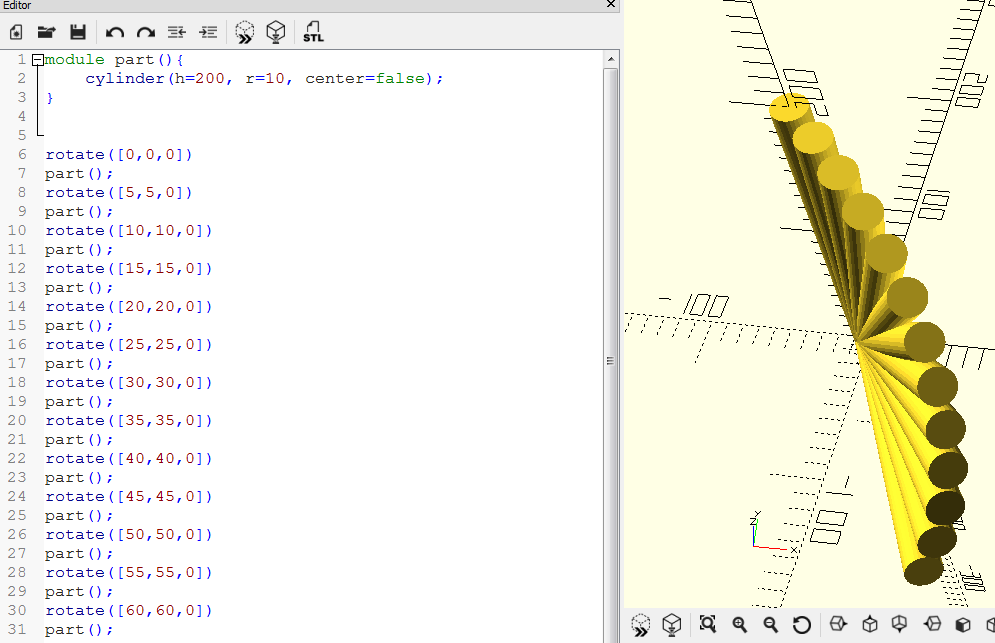
Task: Click Render icon in the editor toolbar
Action: pos(276,33)
